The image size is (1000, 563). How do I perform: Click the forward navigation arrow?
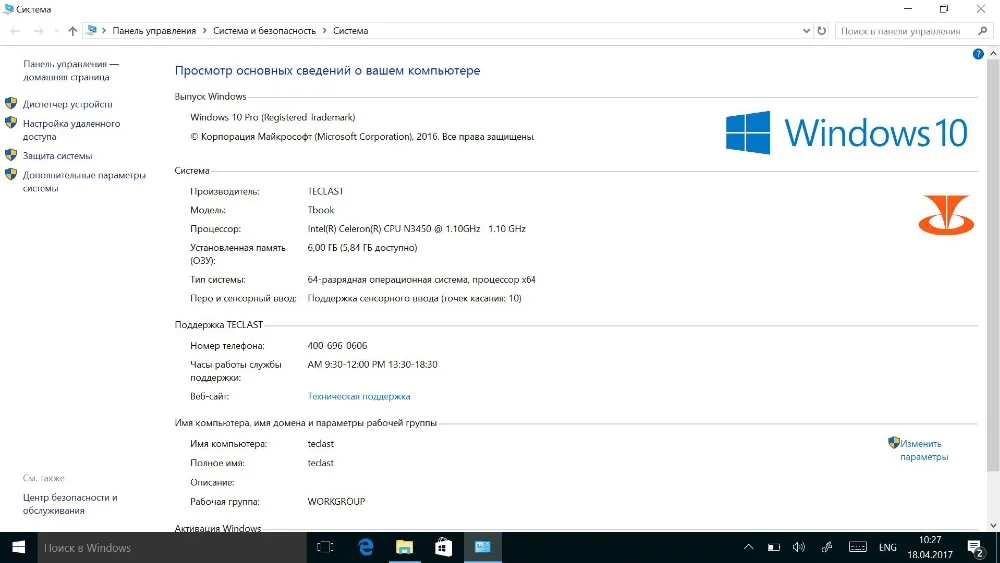pos(38,31)
